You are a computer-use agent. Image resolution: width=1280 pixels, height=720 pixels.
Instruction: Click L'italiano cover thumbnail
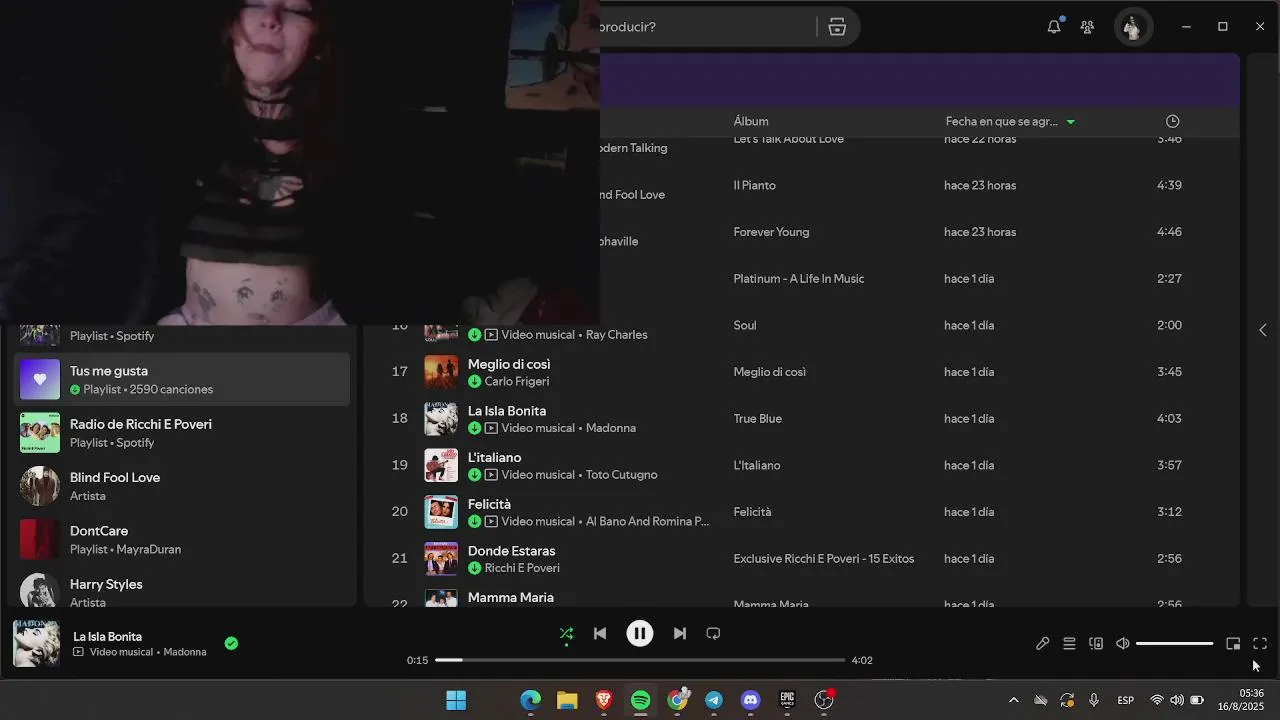pos(441,465)
